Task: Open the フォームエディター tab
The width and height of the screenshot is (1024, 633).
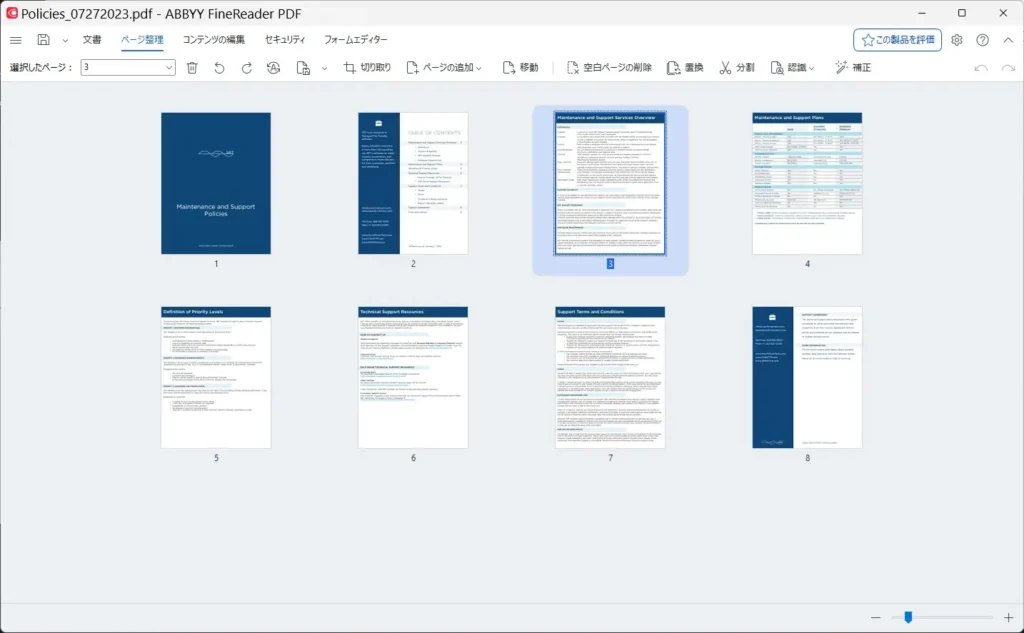Action: (x=356, y=40)
